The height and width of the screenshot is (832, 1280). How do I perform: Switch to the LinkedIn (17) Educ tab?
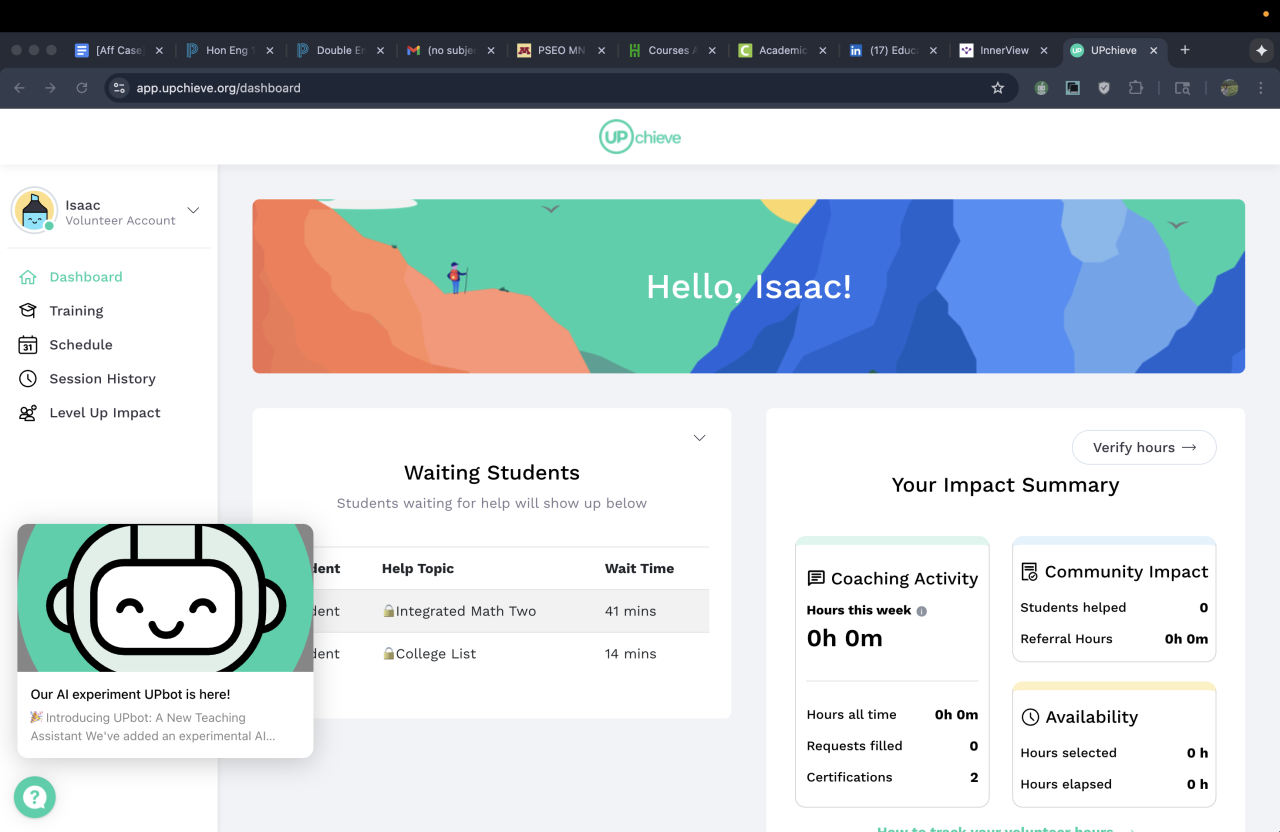point(892,50)
